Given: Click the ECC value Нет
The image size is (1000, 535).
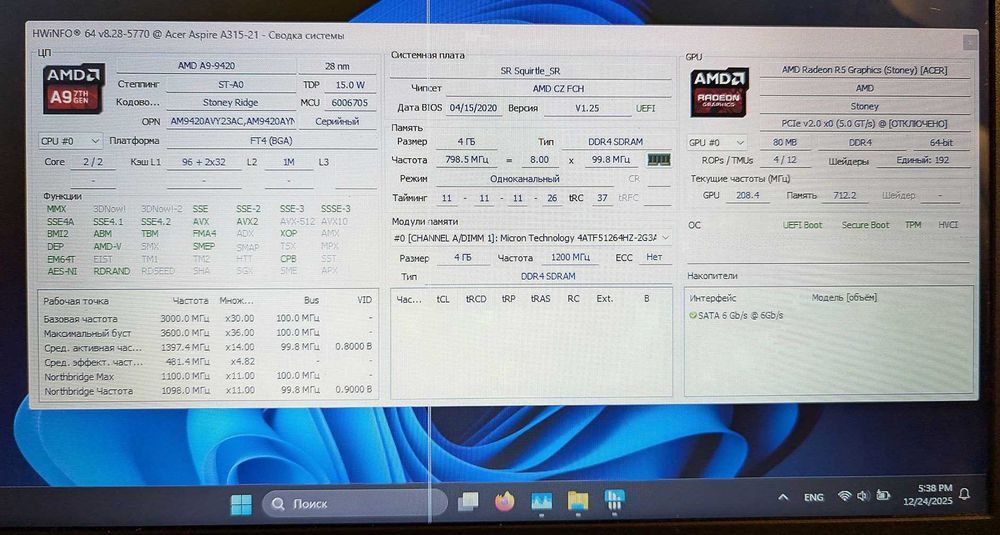Looking at the screenshot, I should 654,258.
